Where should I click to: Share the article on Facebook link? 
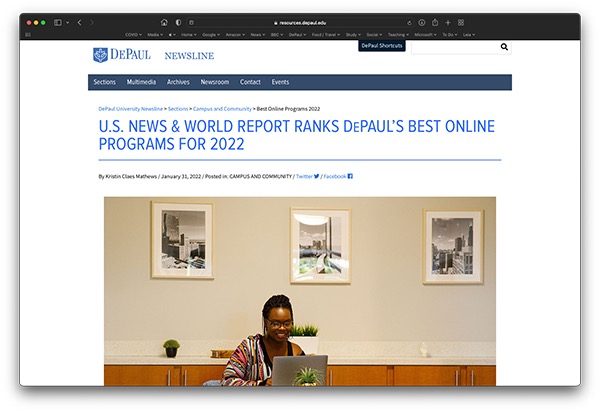[x=335, y=176]
